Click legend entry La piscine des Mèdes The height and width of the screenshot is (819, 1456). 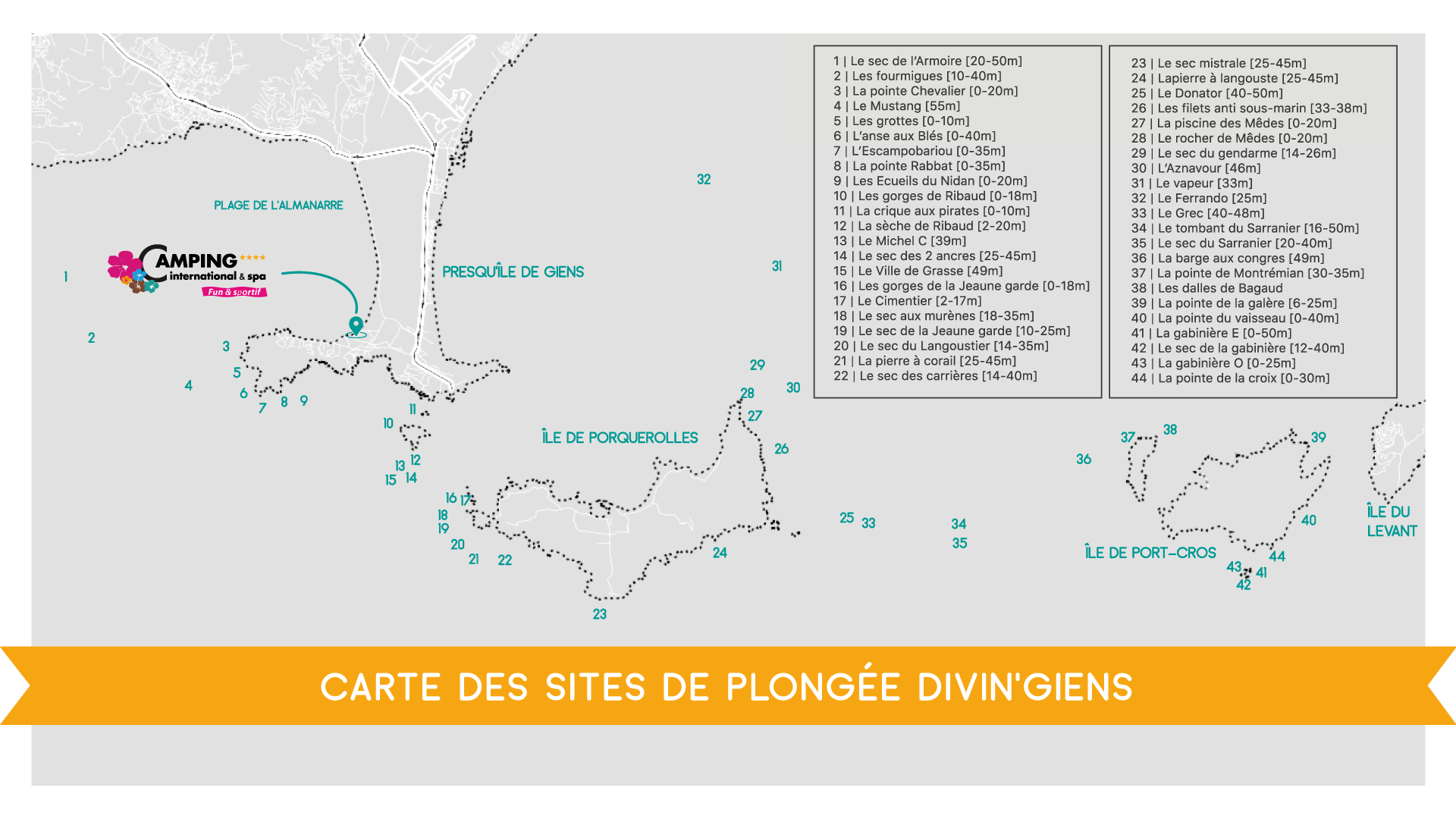pos(1234,123)
